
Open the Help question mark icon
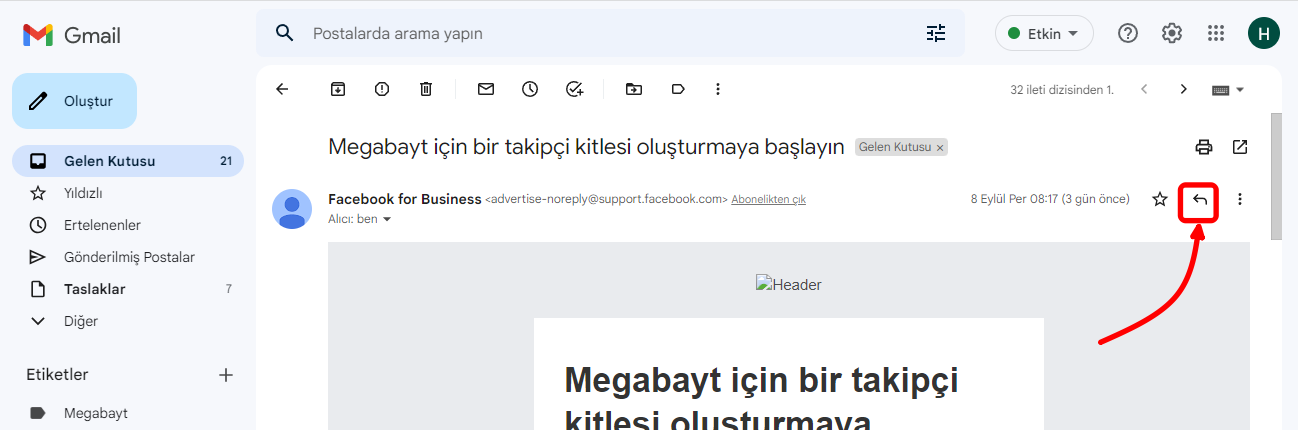point(1128,33)
